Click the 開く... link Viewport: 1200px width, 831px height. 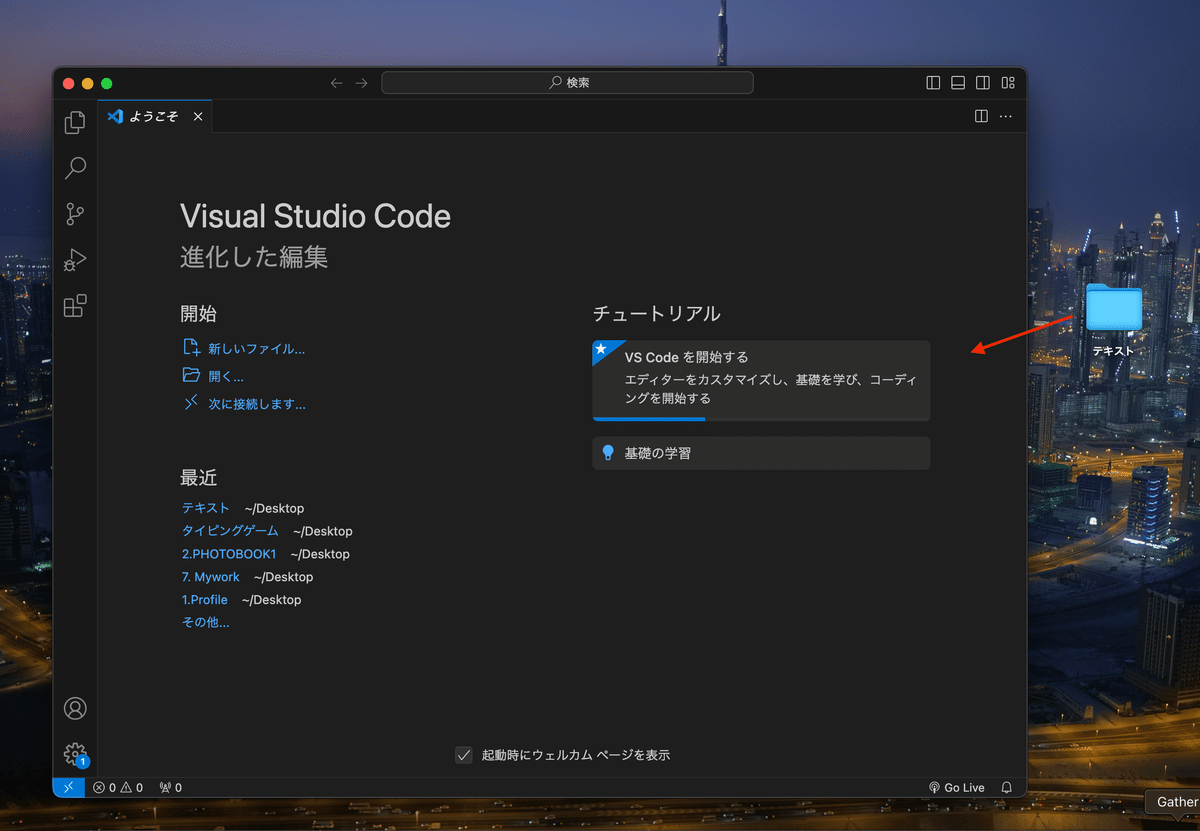[226, 377]
